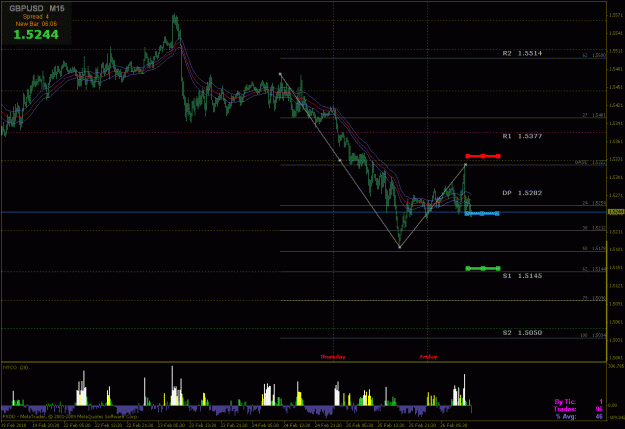Viewport: 625px width, 429px height.
Task: Select the Trades value 96
Action: pos(599,409)
